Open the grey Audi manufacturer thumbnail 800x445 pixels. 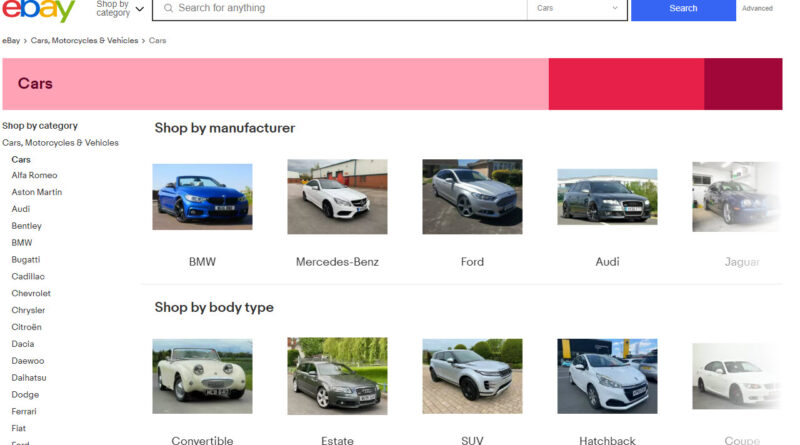pos(607,196)
